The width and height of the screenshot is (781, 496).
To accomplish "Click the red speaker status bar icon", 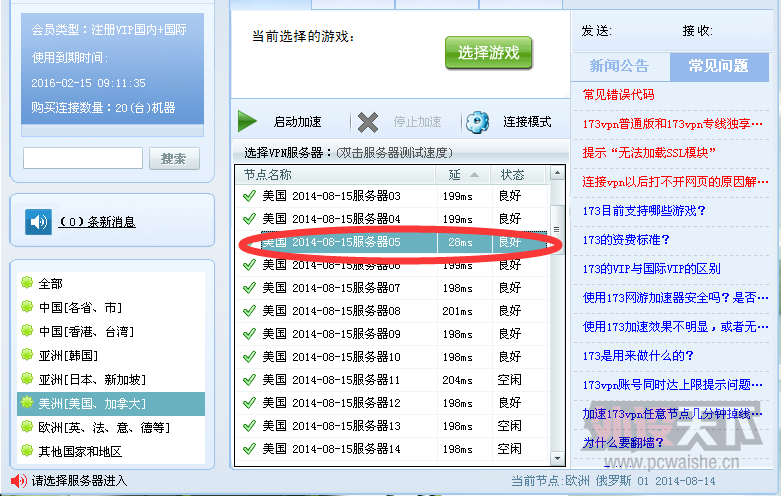I will [19, 481].
